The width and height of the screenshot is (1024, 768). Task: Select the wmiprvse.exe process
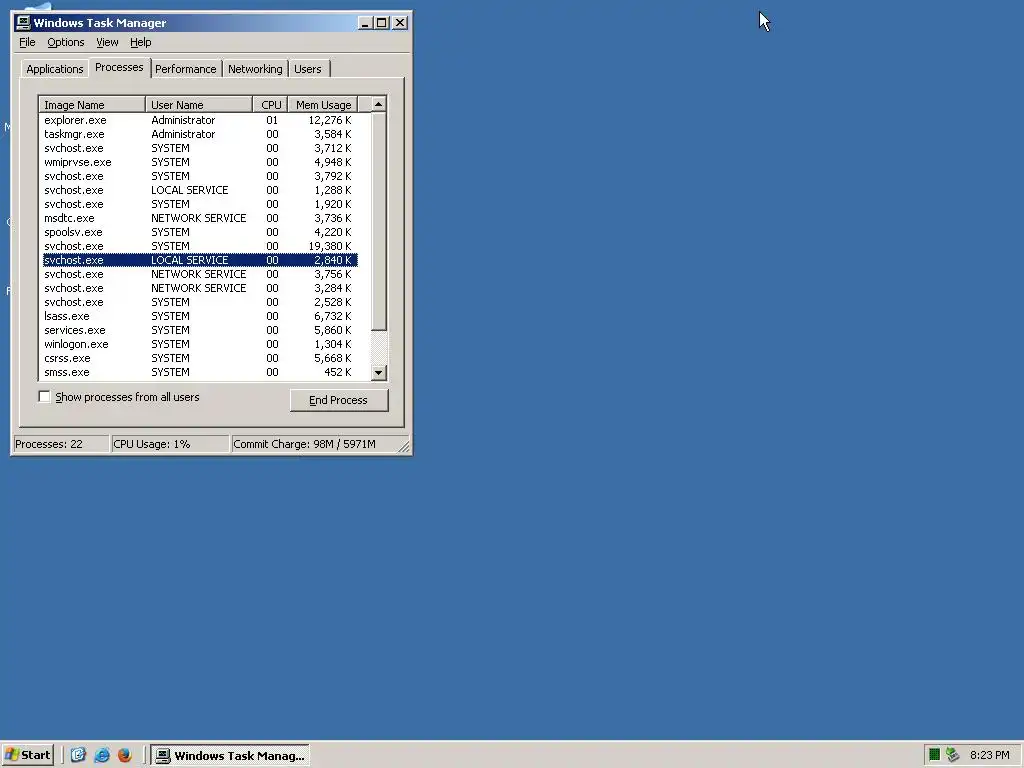[x=200, y=162]
